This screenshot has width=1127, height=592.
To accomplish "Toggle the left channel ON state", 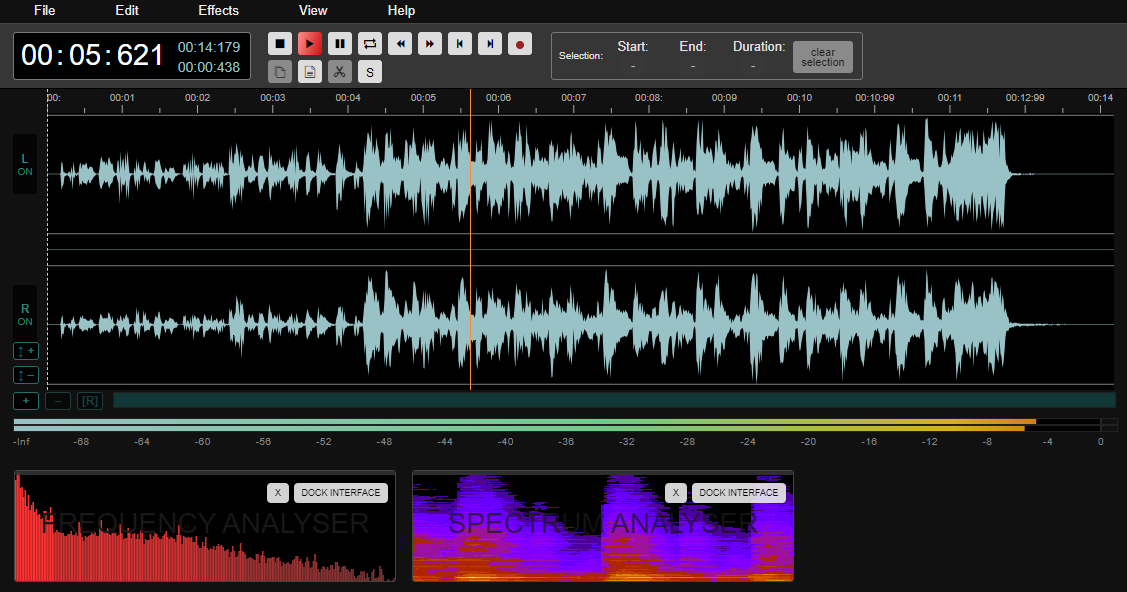I will [24, 164].
